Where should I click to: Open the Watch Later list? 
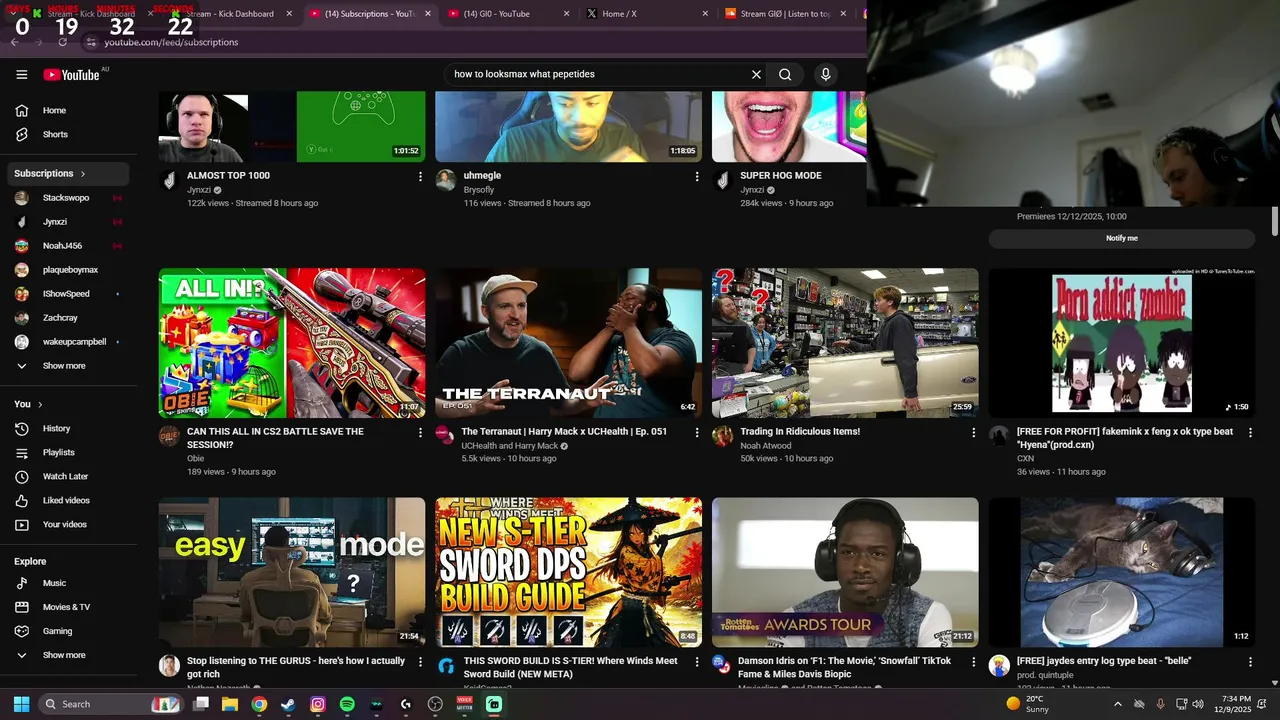(66, 476)
